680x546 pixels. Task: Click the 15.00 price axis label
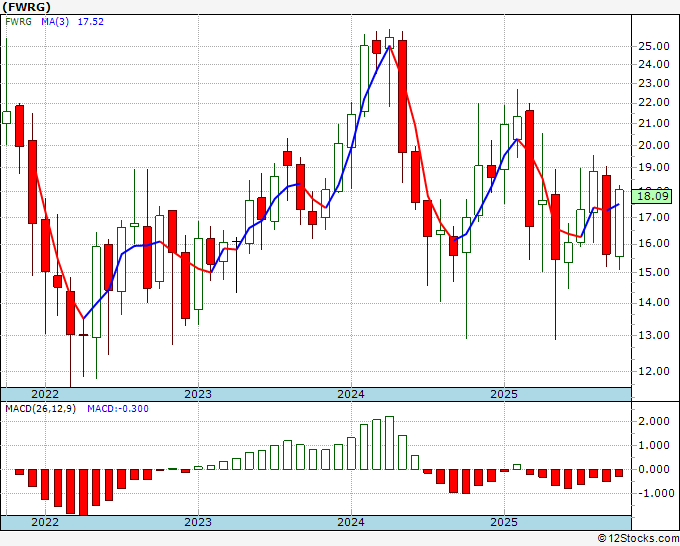654,272
